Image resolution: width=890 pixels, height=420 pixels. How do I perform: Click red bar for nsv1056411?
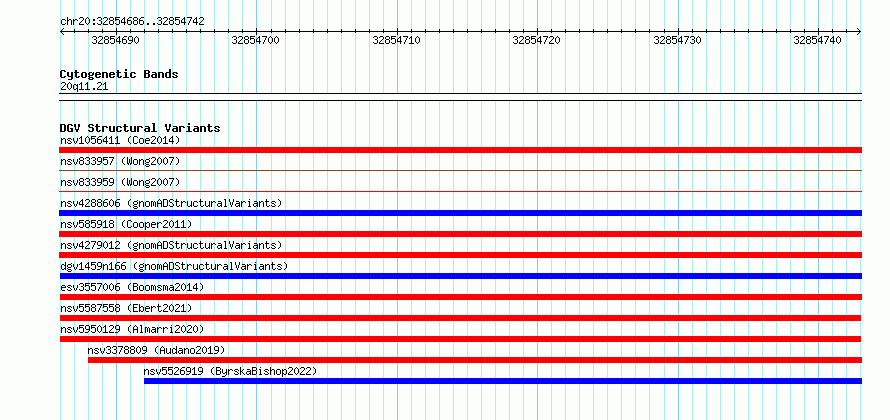(460, 150)
